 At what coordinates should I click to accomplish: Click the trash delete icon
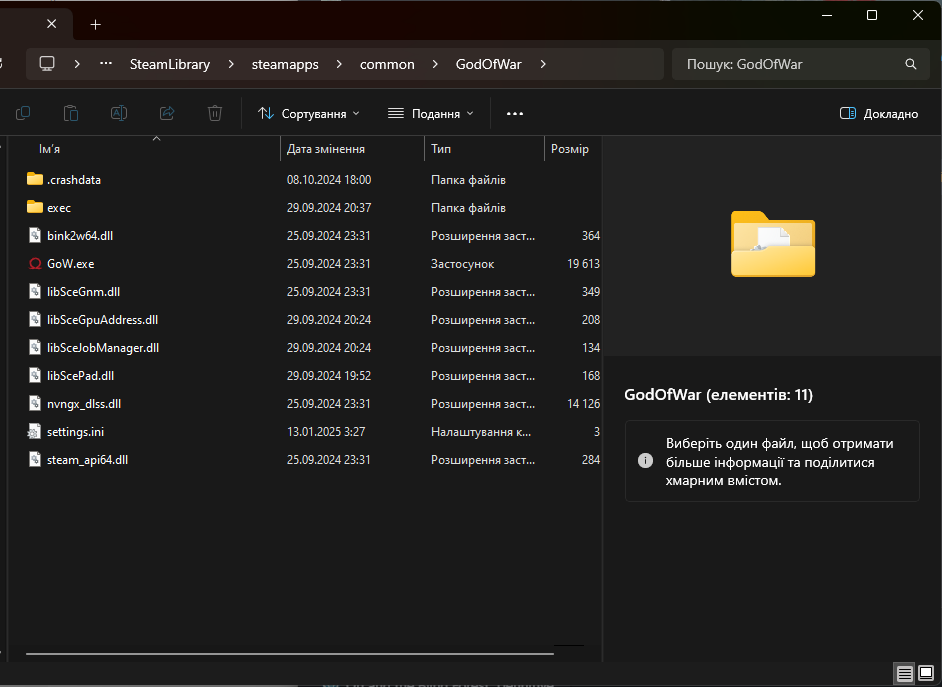(x=215, y=113)
